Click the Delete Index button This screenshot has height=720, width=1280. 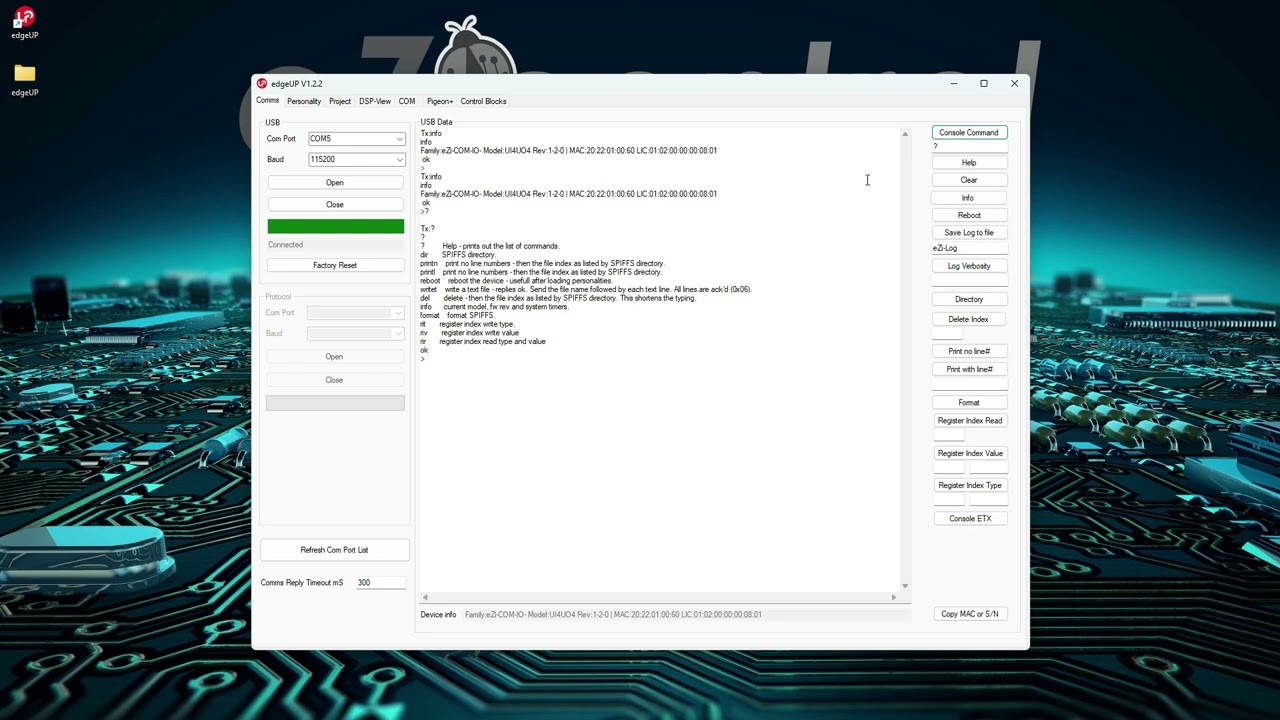pyautogui.click(x=969, y=319)
